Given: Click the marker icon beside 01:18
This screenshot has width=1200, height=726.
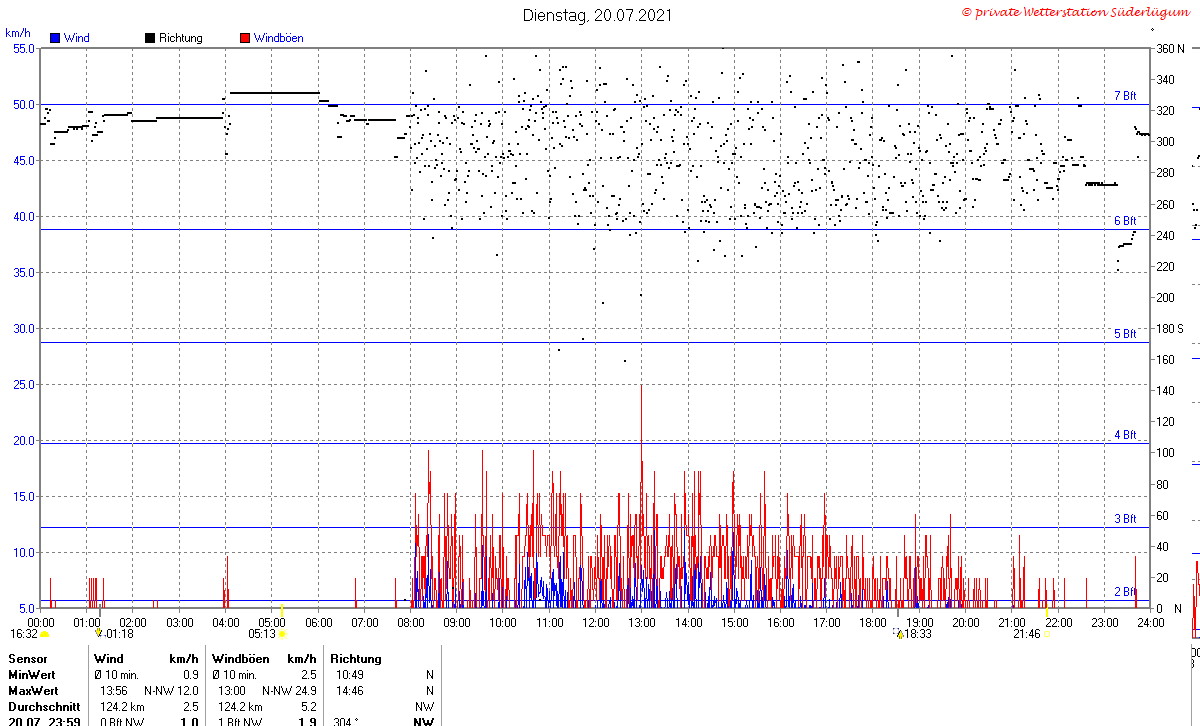Looking at the screenshot, I should pos(98,633).
